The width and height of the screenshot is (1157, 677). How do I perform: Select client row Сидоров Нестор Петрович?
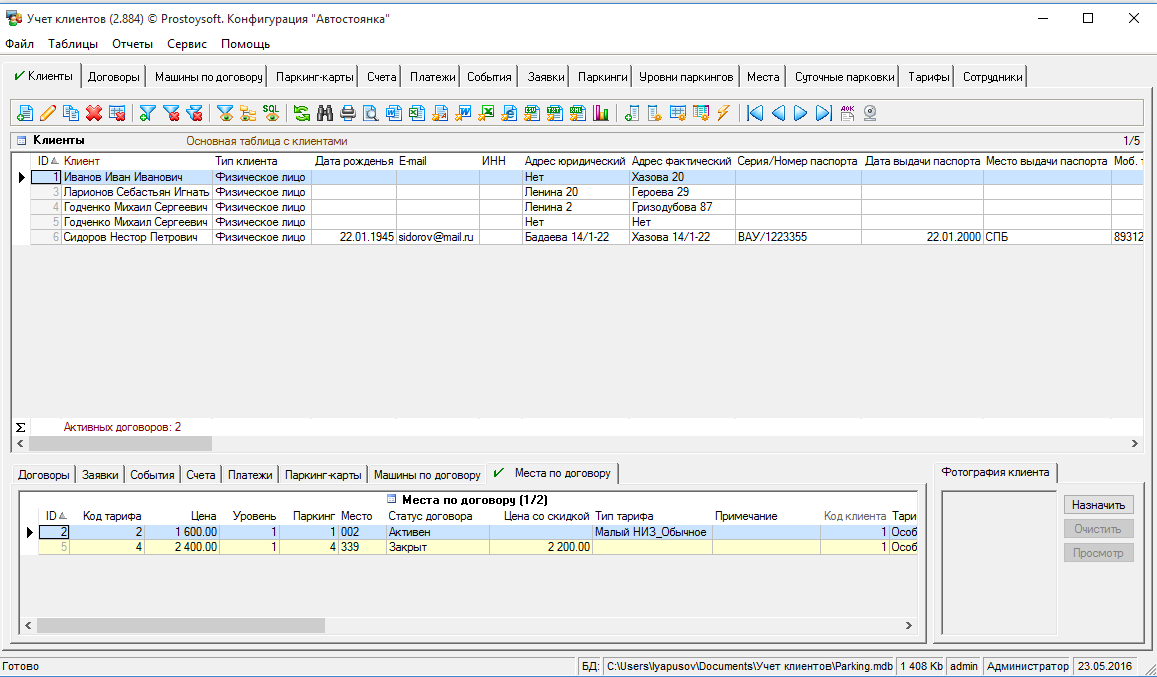click(x=136, y=237)
